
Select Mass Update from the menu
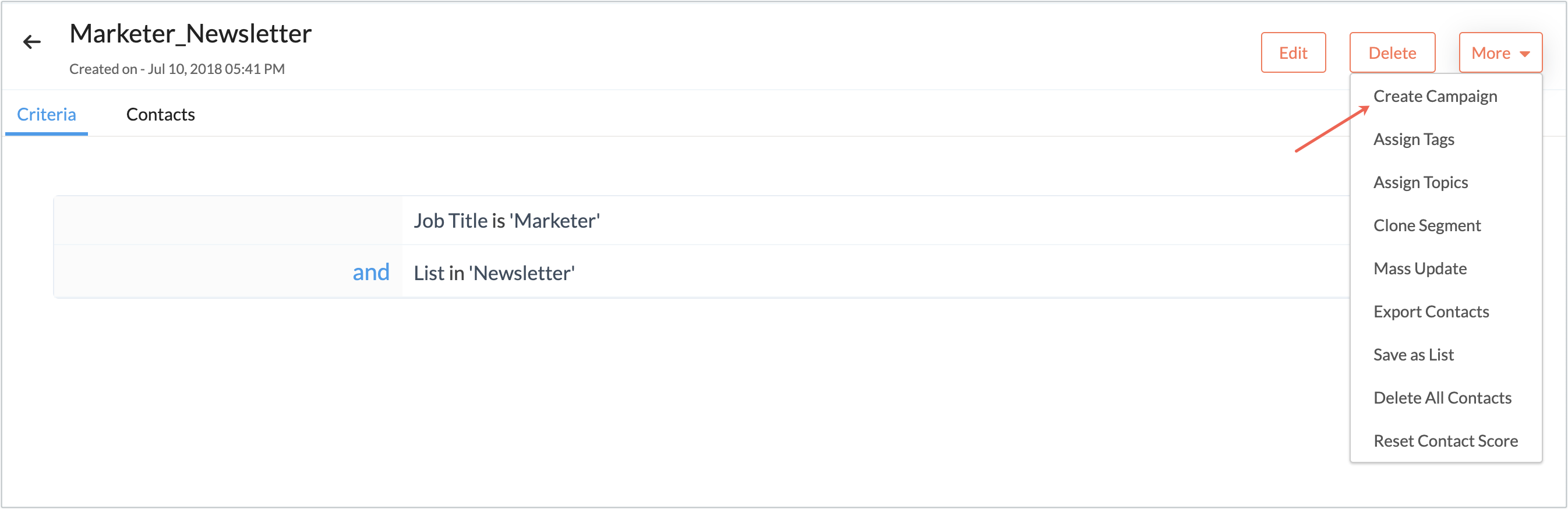click(1419, 268)
